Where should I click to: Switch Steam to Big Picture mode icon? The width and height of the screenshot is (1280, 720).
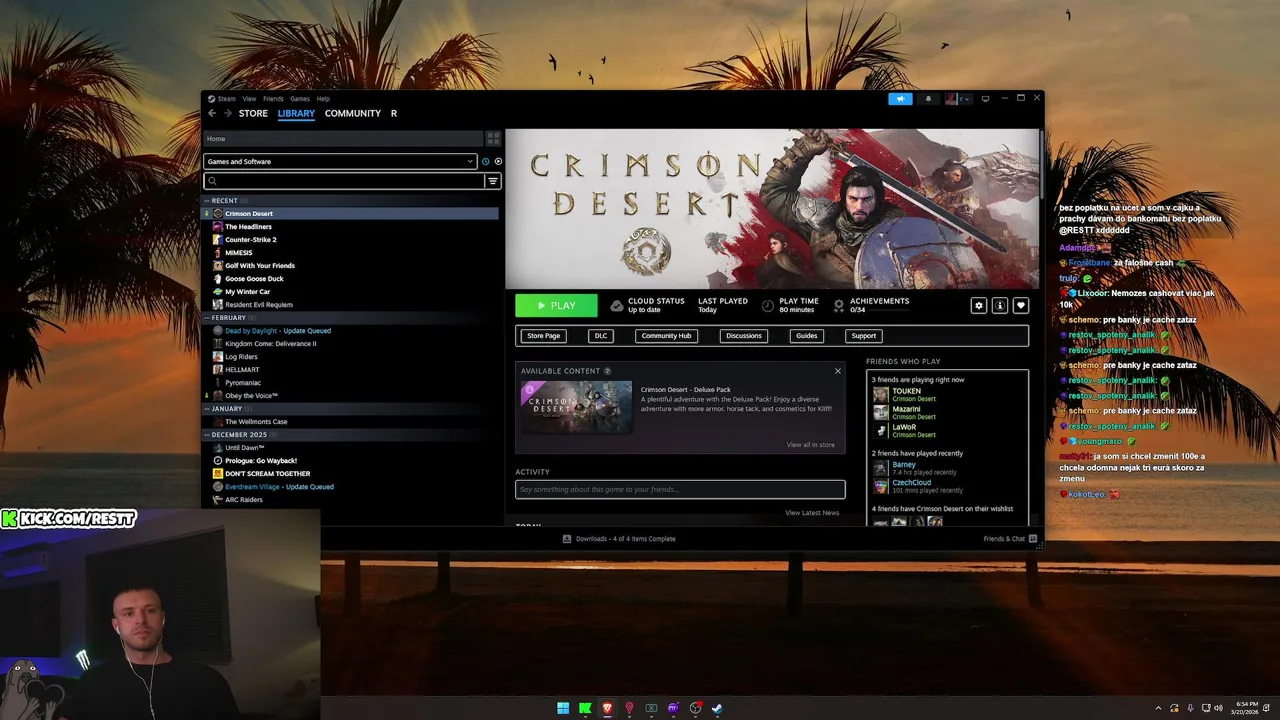coord(985,99)
